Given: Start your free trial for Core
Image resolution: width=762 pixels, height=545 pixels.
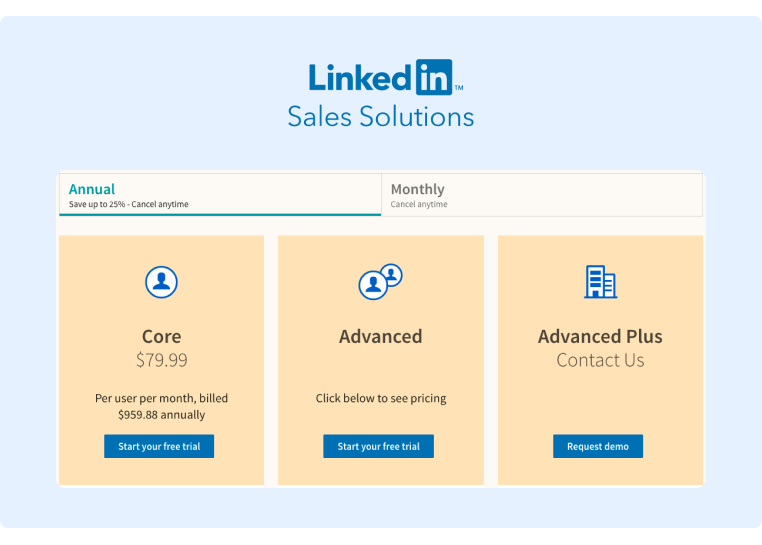Looking at the screenshot, I should point(159,446).
